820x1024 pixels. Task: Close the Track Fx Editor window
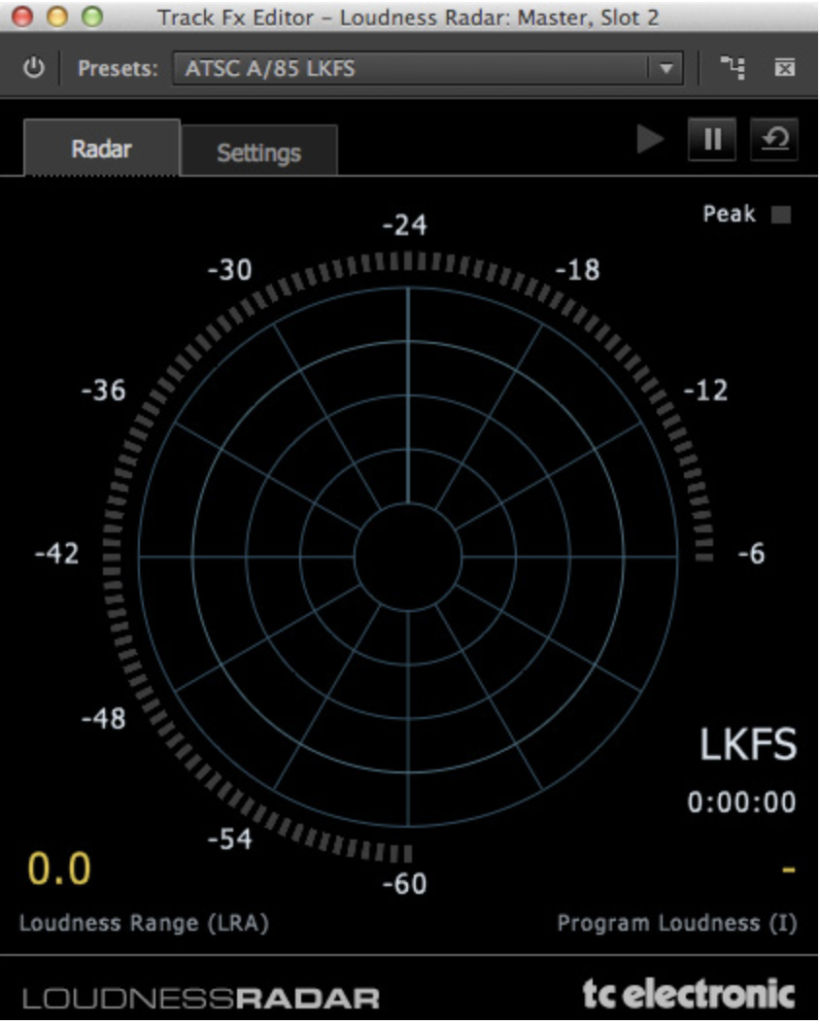click(x=23, y=16)
